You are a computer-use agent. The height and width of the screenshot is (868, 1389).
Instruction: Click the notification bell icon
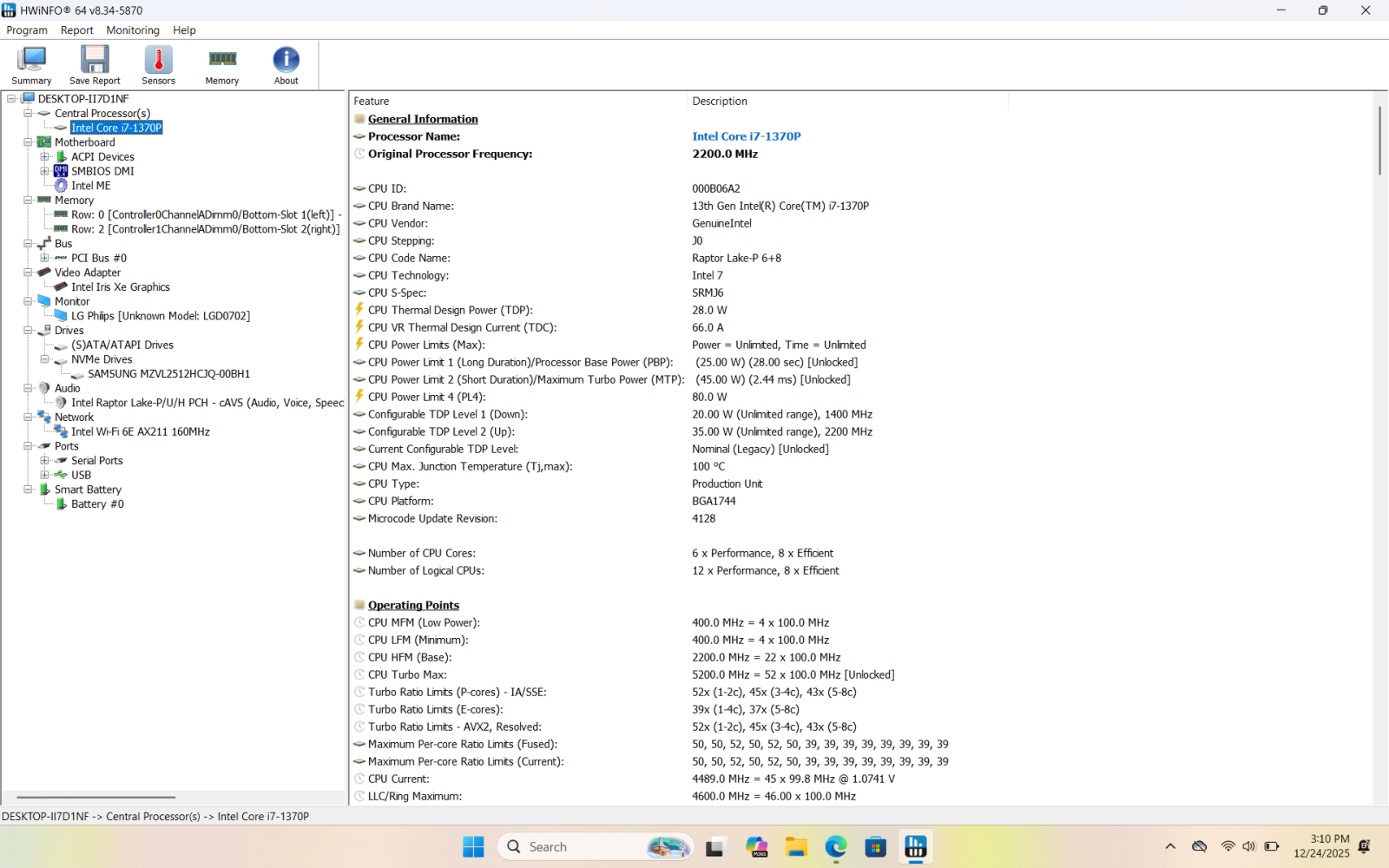coord(1365,846)
